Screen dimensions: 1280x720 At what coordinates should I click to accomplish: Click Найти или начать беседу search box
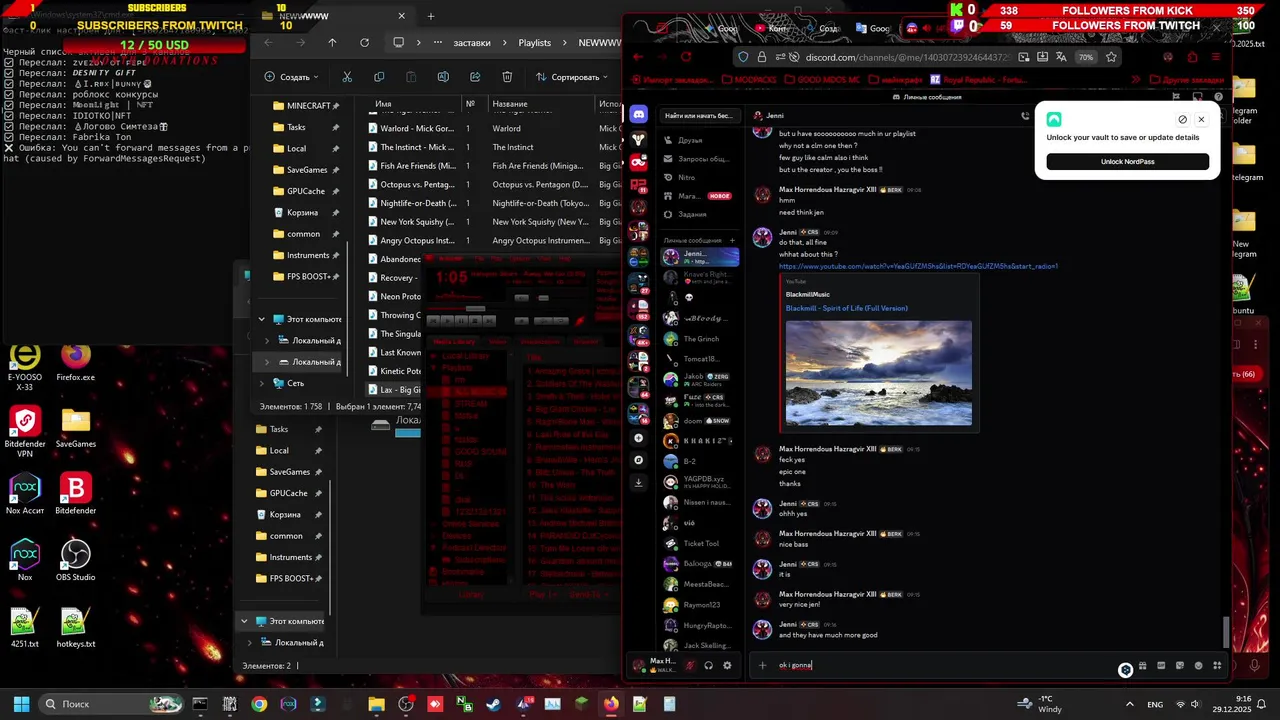tap(699, 116)
